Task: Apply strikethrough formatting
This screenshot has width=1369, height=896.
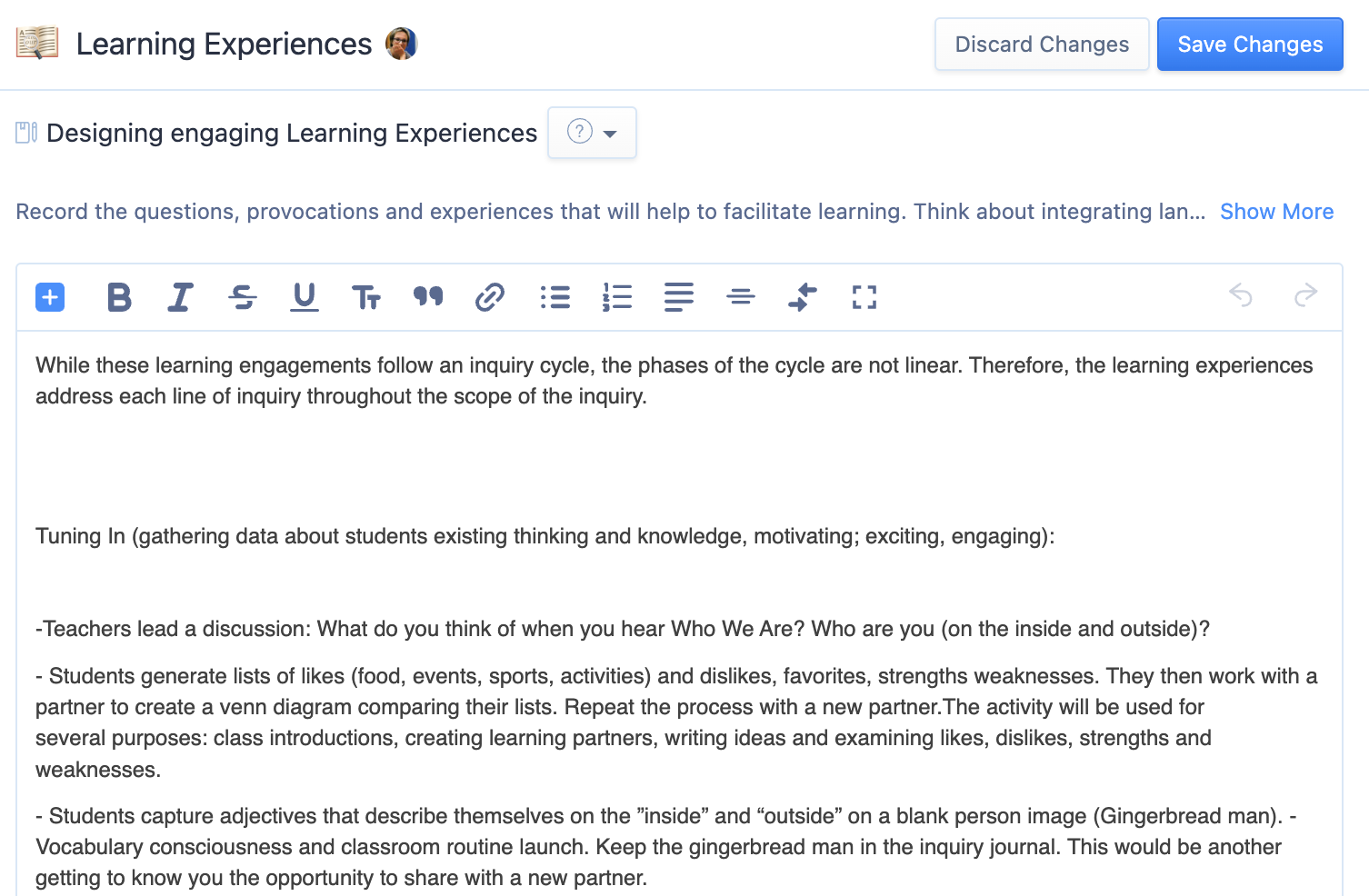Action: (243, 297)
